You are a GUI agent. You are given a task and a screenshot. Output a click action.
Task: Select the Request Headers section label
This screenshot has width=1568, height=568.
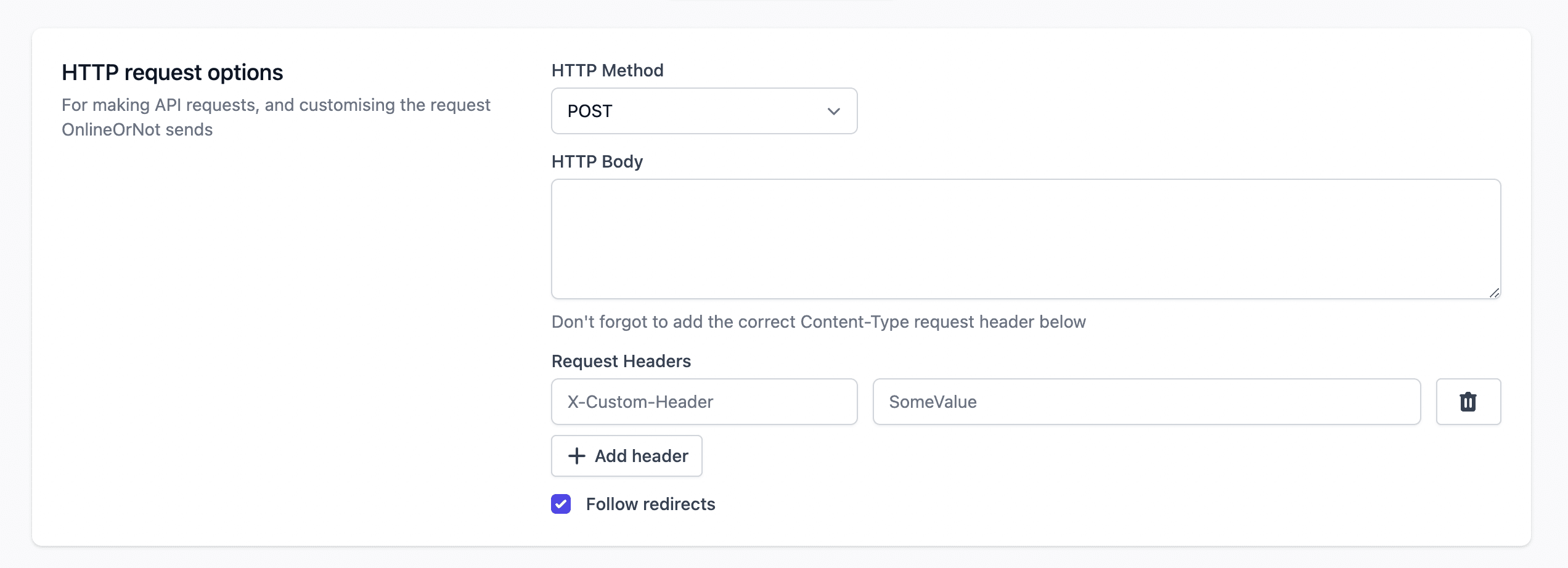tap(621, 361)
